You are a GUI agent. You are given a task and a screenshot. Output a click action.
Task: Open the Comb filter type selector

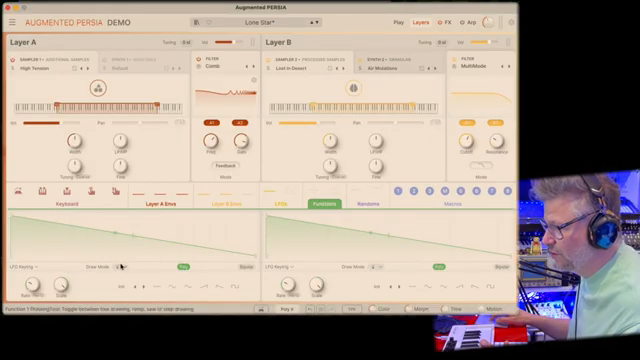213,66
